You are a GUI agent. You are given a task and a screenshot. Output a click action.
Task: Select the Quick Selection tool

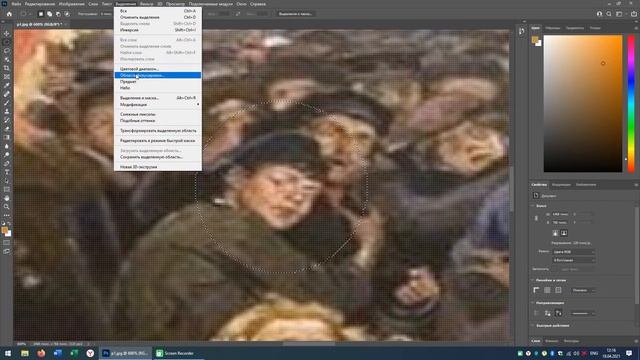[x=7, y=60]
